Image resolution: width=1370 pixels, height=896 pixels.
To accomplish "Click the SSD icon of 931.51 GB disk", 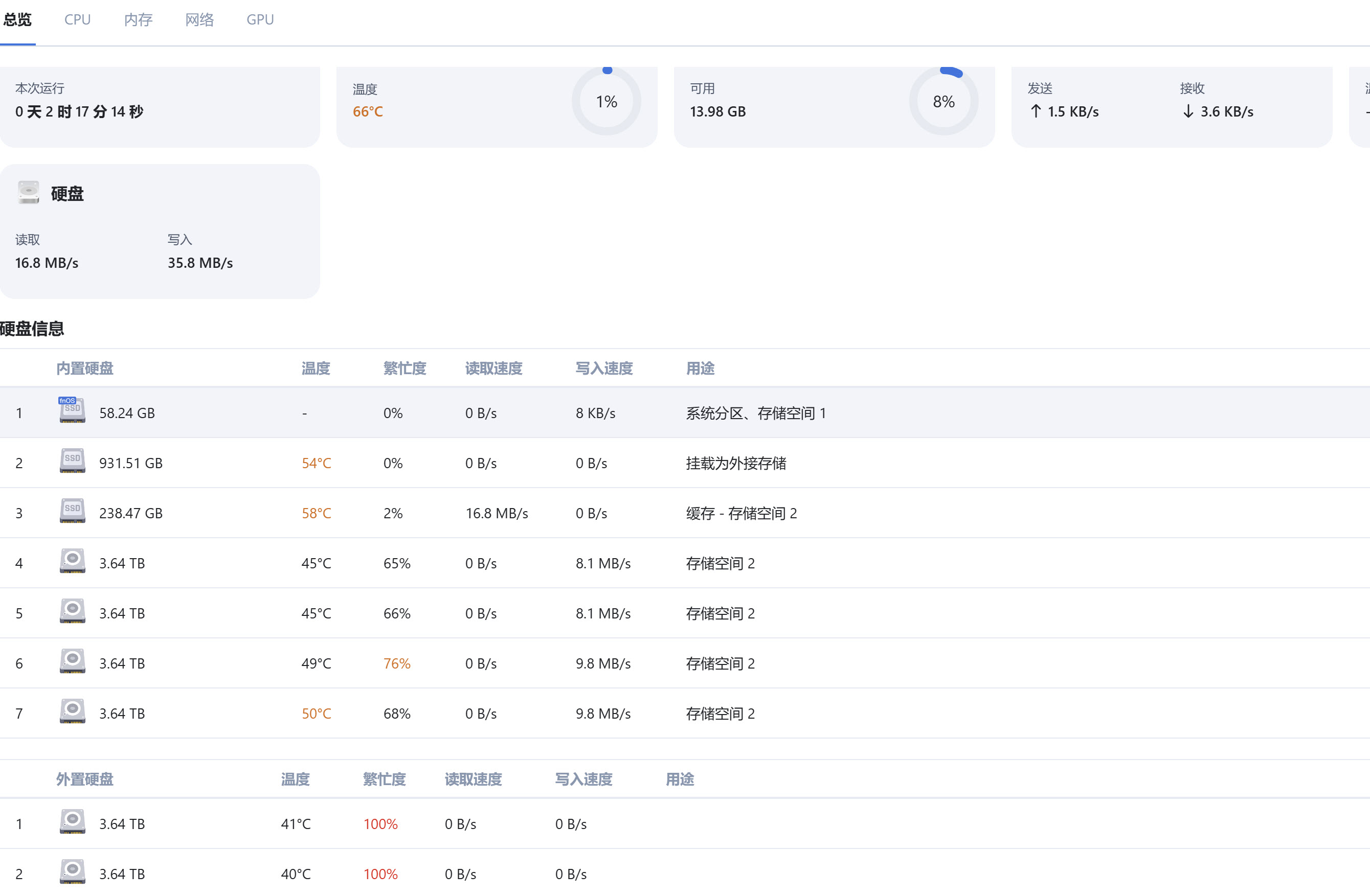I will click(x=73, y=461).
